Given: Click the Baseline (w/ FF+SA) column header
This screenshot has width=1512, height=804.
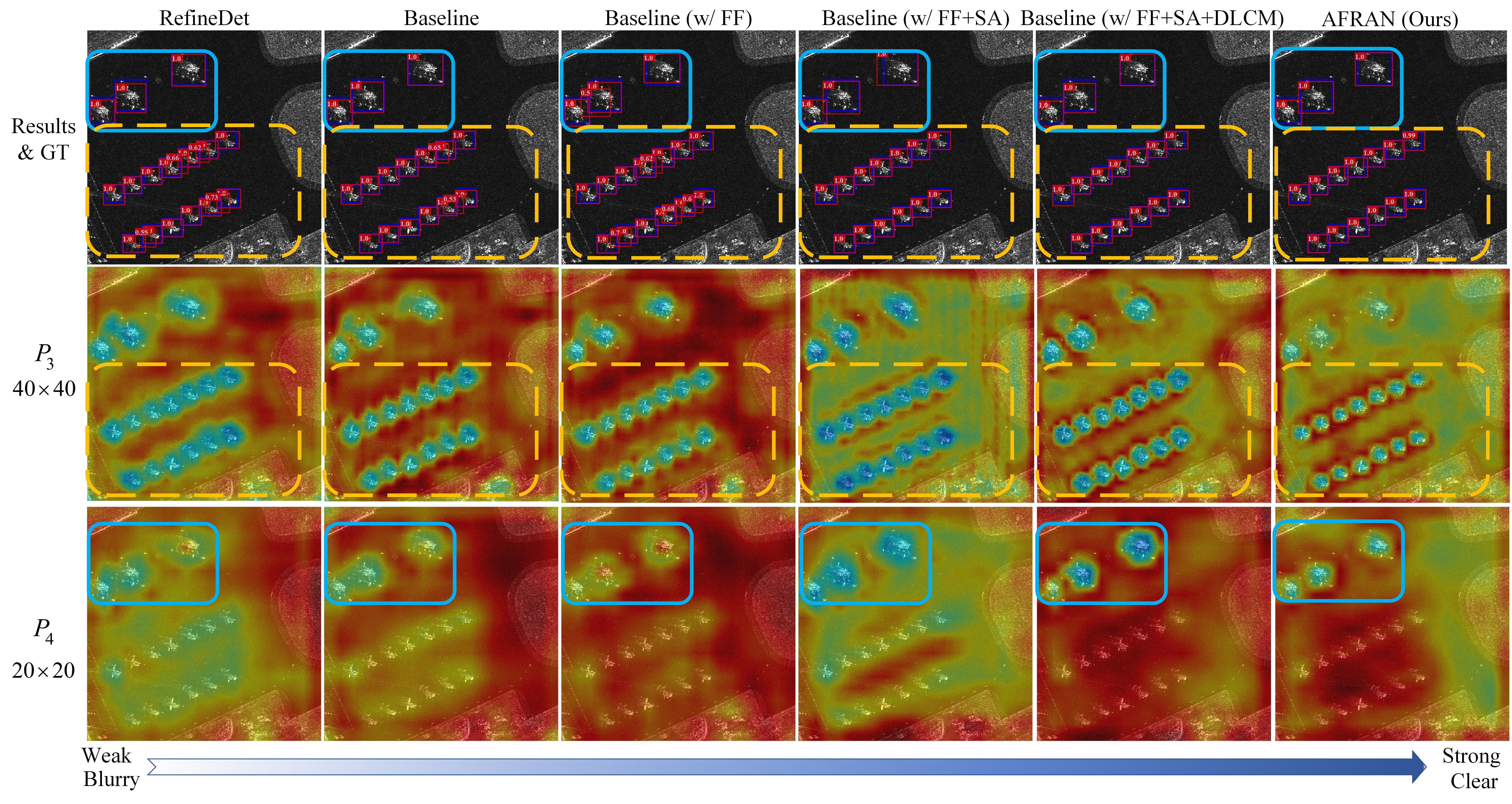Looking at the screenshot, I should point(916,18).
